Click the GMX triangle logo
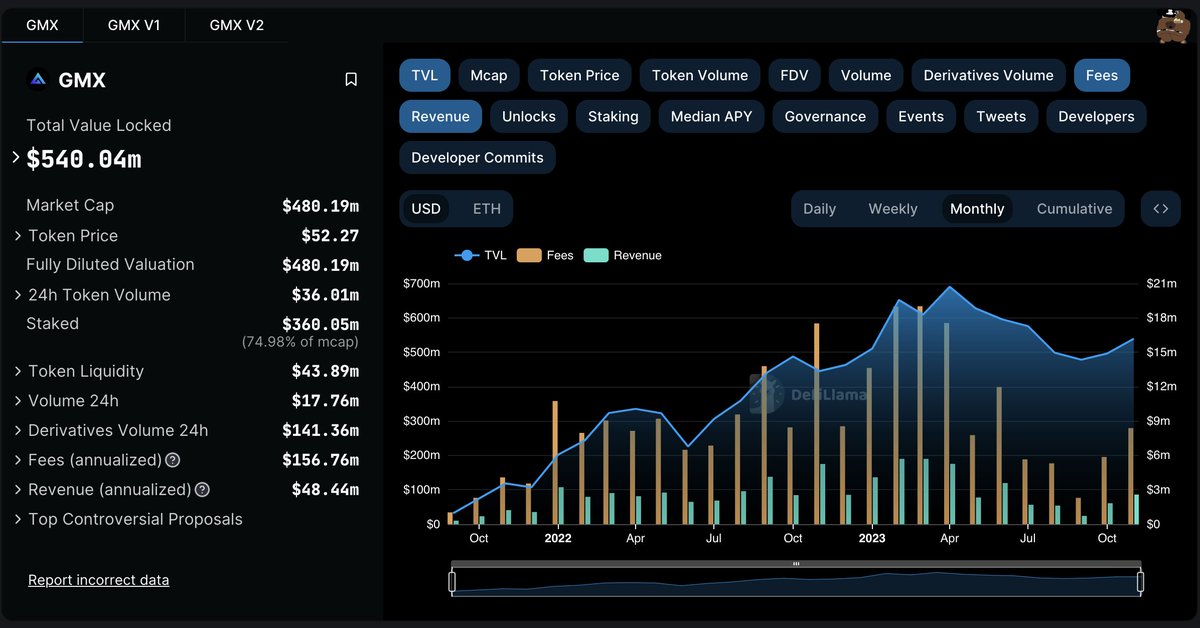Screen dimensions: 1200x628 point(36,79)
